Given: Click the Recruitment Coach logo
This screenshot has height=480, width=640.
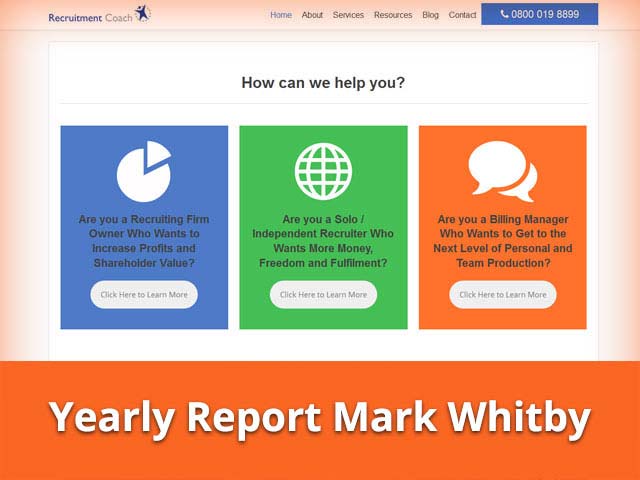Looking at the screenshot, I should 99,15.
